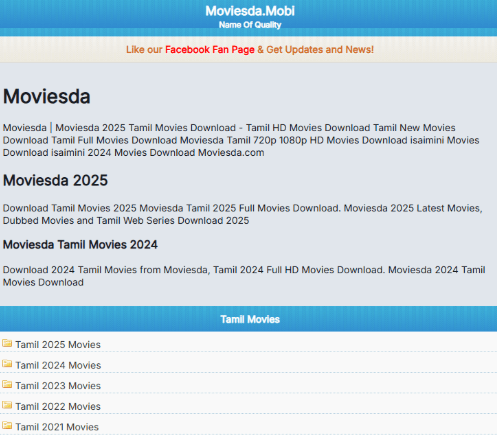This screenshot has height=435, width=497.
Task: Click the Moviesda.Mobi site title
Action: [x=250, y=11]
